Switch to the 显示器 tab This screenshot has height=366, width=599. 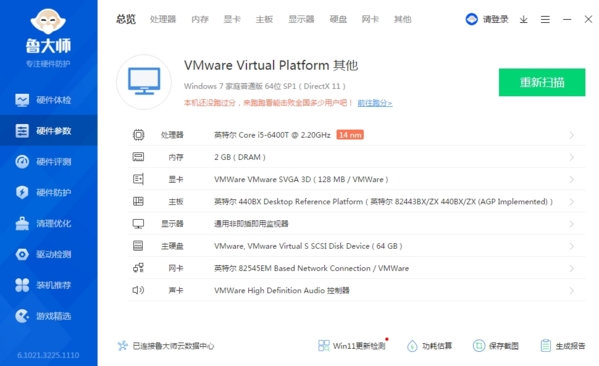click(301, 19)
